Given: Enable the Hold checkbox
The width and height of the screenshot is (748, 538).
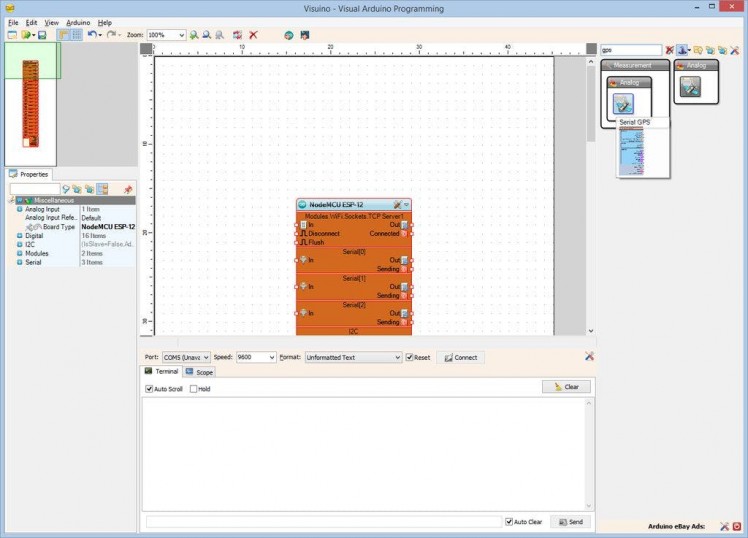Looking at the screenshot, I should click(x=194, y=389).
